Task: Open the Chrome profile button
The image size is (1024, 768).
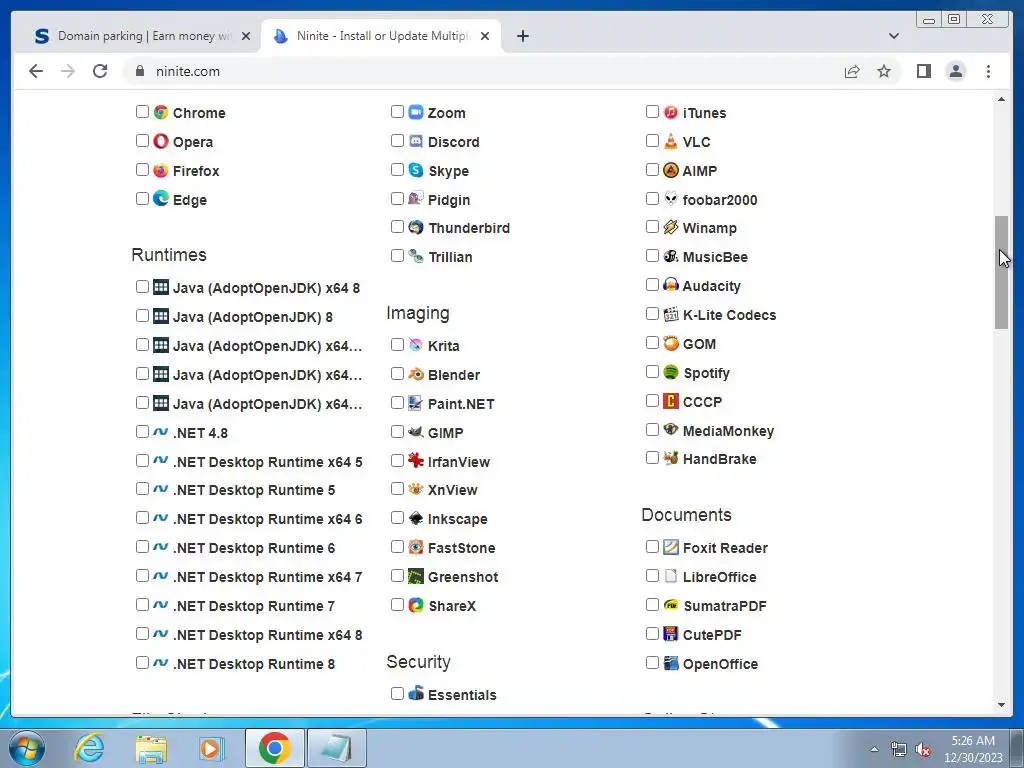Action: point(955,71)
